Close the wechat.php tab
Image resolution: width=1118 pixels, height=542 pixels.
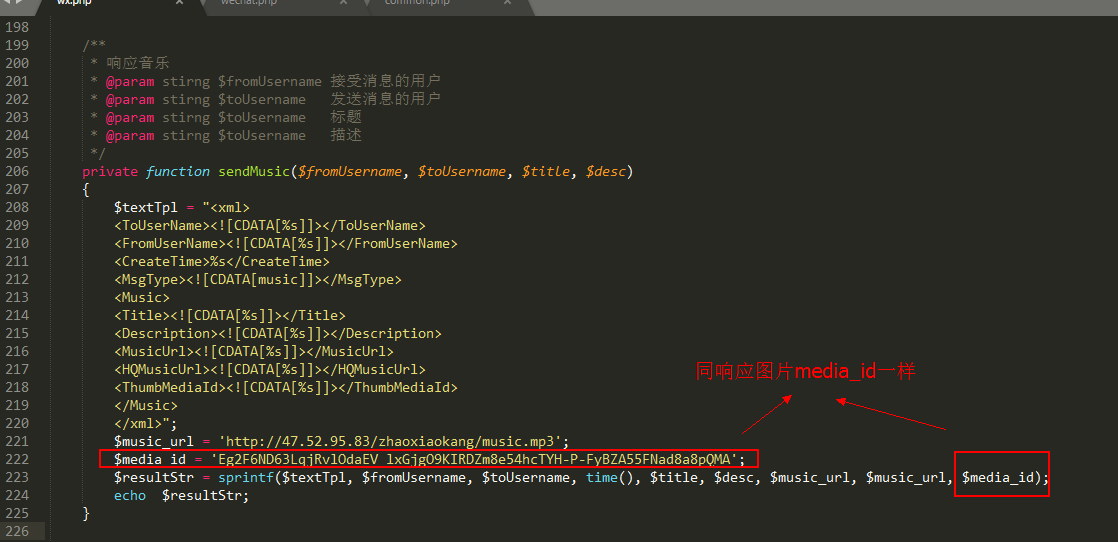[343, 3]
